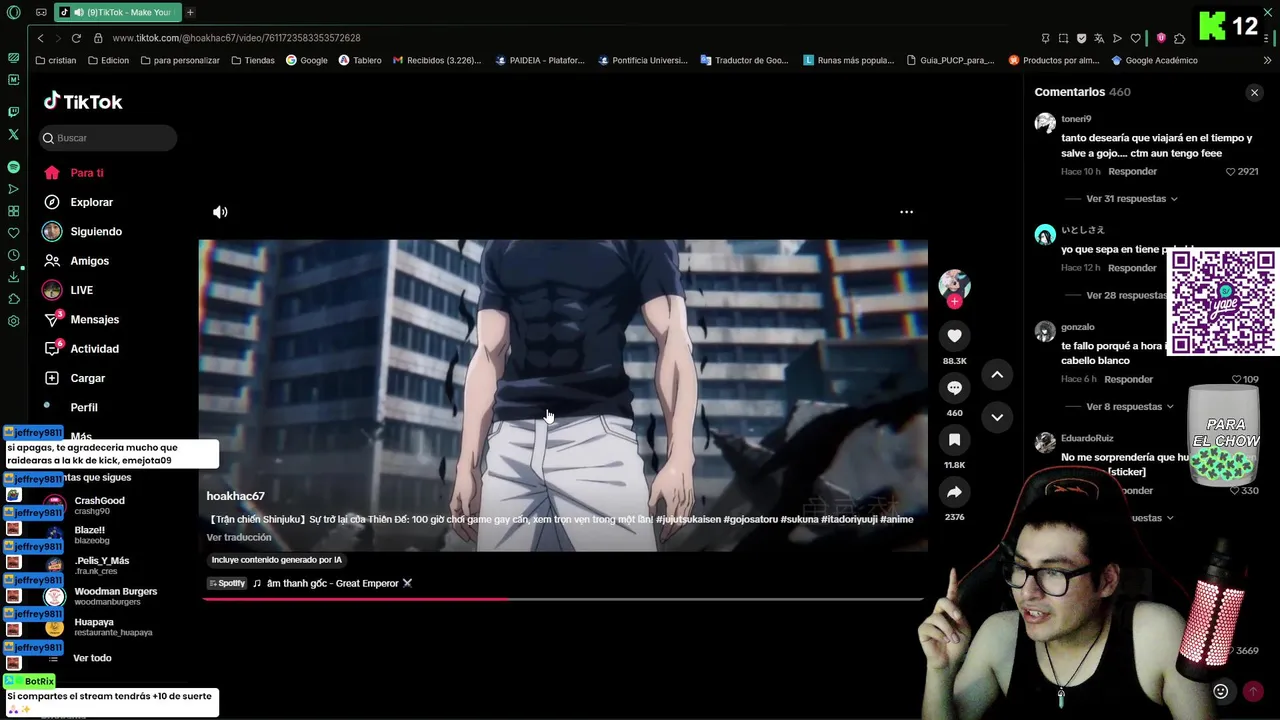The image size is (1280, 720).
Task: Open the Edicion bookmarks folder
Action: (x=108, y=60)
